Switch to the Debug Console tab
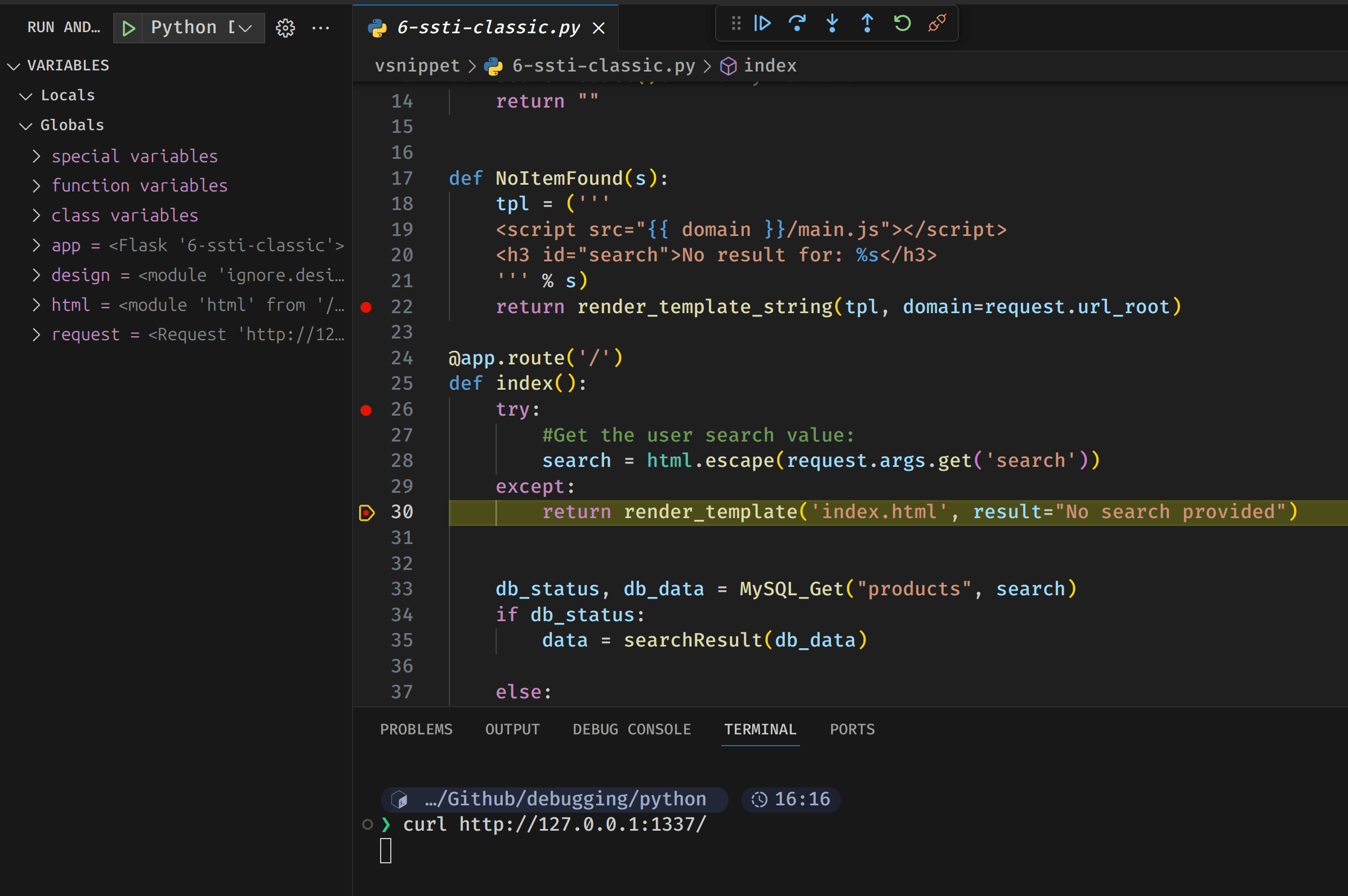Screen dimensions: 1348x896 point(632,730)
